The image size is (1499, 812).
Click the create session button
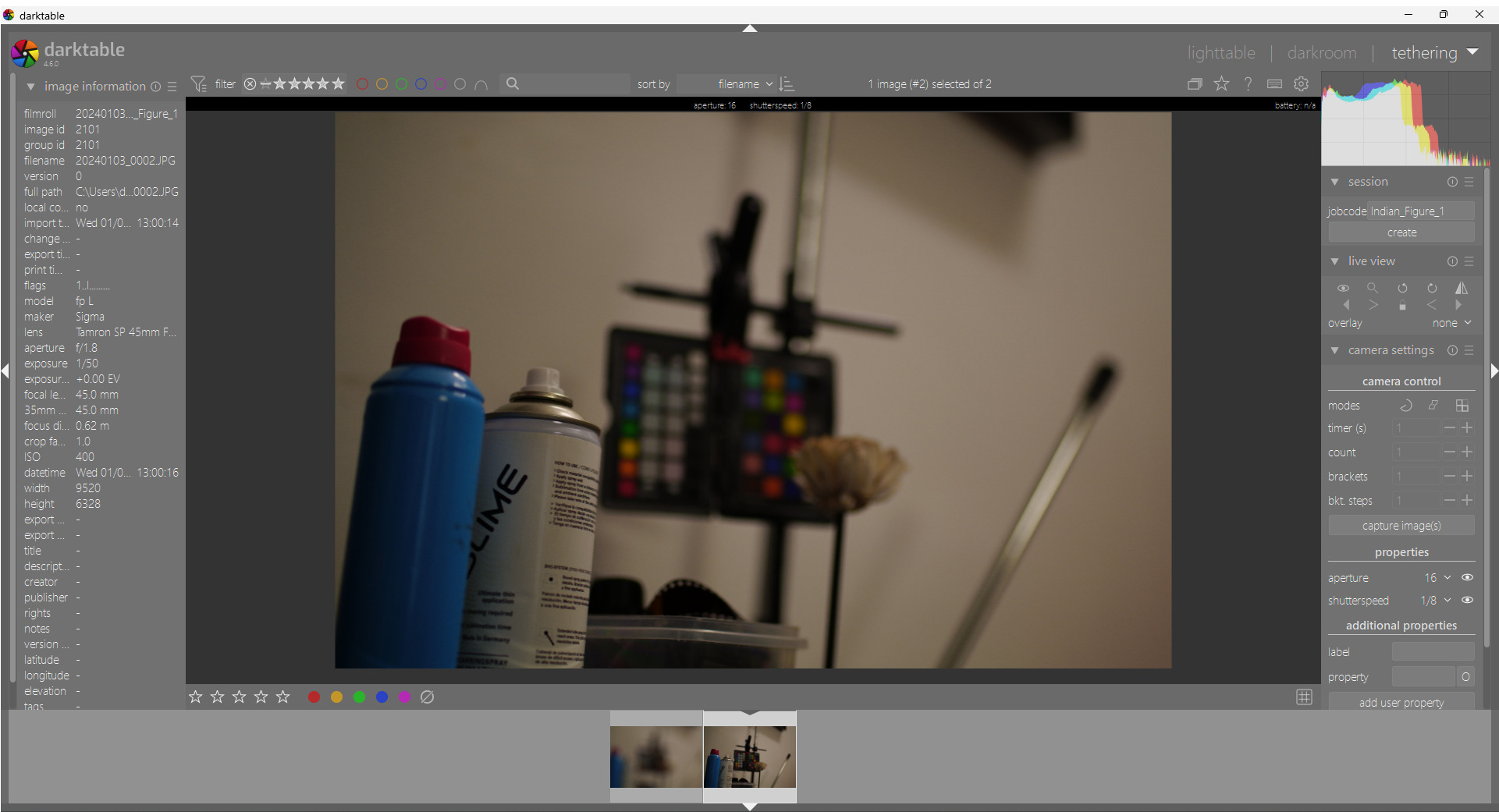1401,232
